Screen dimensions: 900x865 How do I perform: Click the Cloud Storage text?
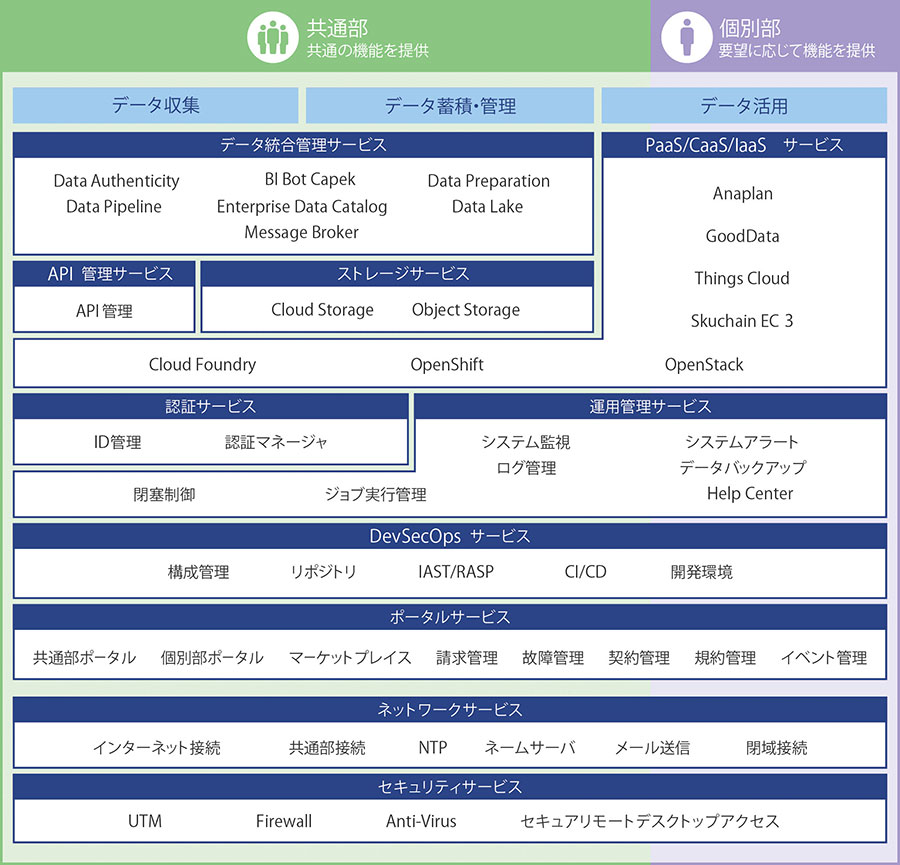point(322,310)
